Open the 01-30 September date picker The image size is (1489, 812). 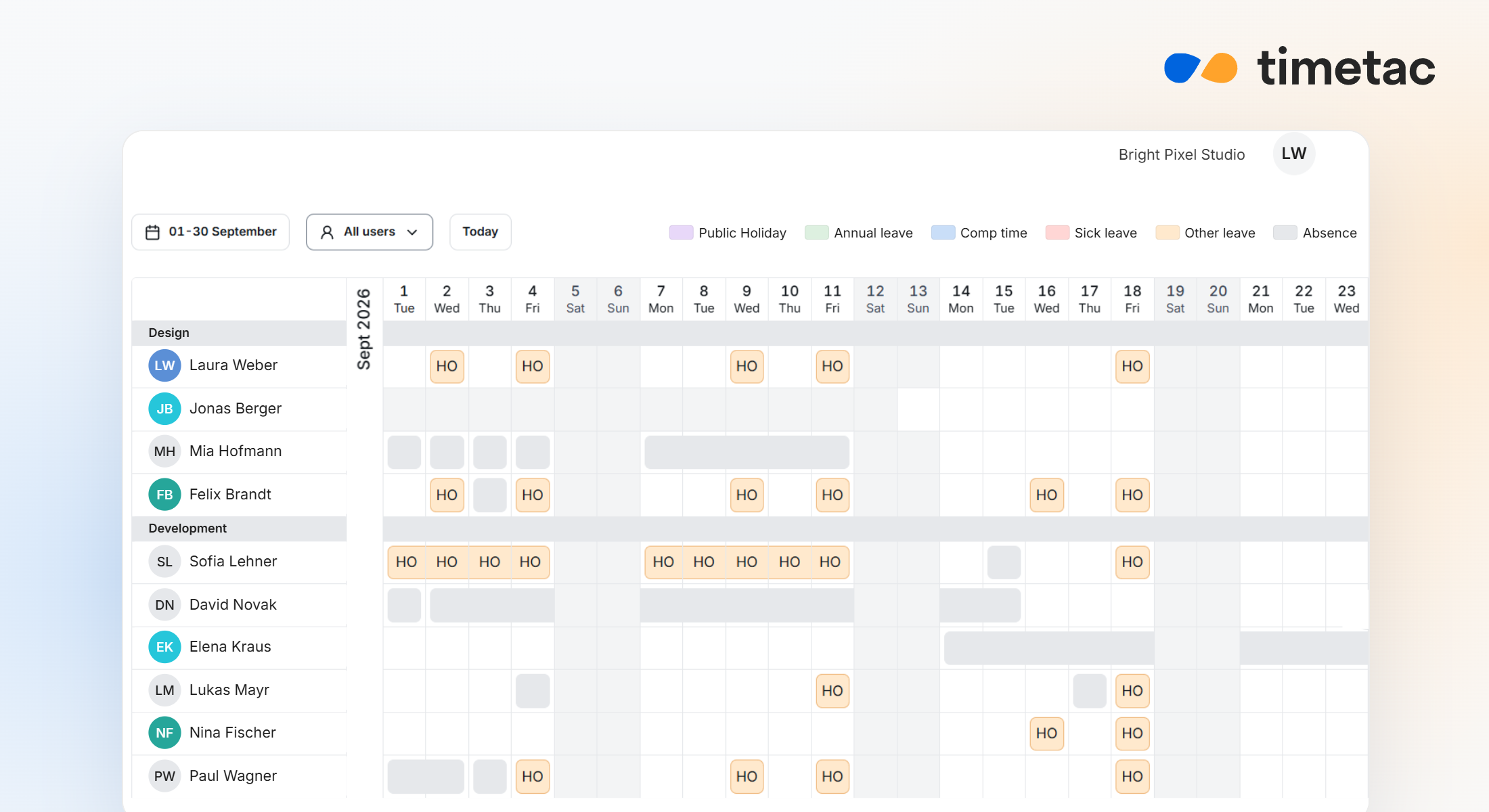coord(210,232)
